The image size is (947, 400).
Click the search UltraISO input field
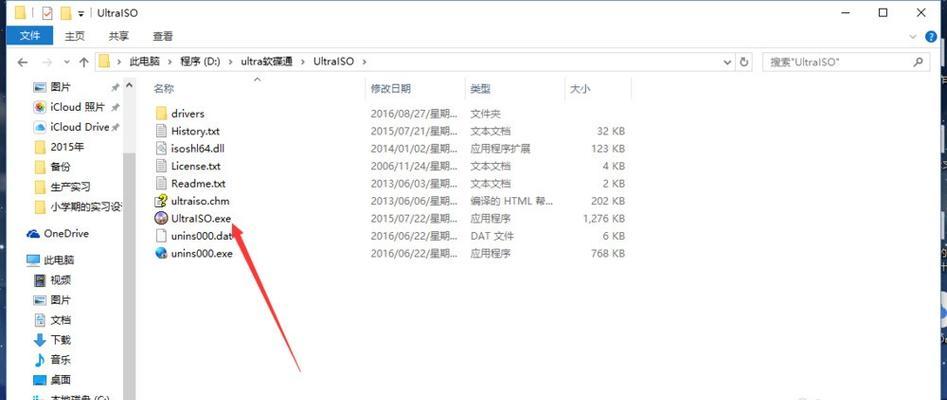pyautogui.click(x=846, y=62)
